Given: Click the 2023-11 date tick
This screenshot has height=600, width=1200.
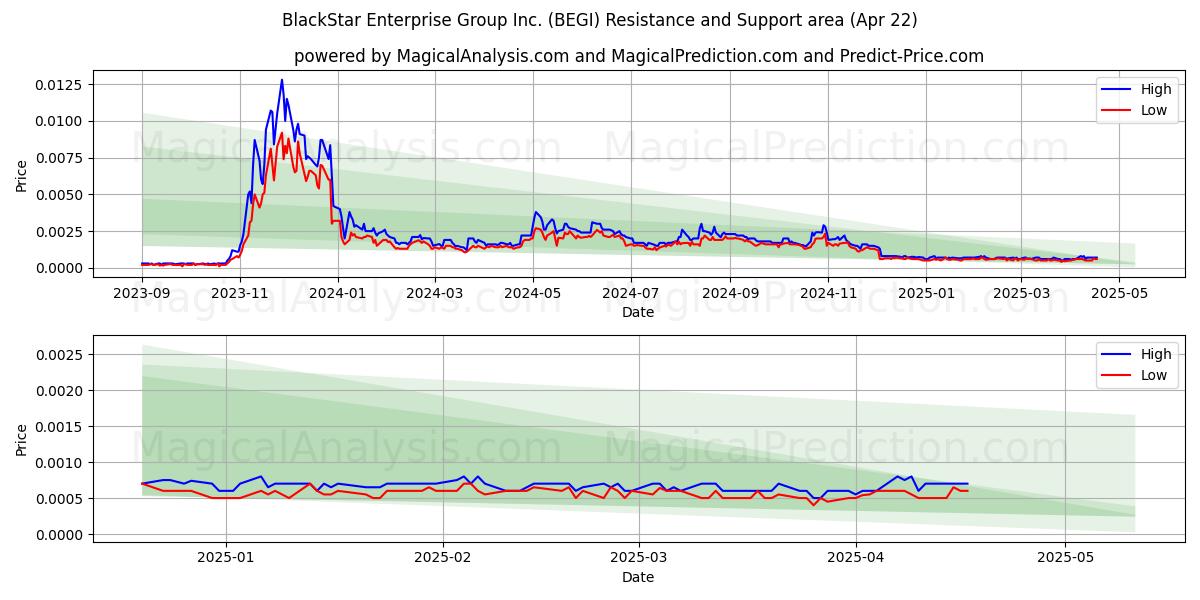Looking at the screenshot, I should coord(239,293).
